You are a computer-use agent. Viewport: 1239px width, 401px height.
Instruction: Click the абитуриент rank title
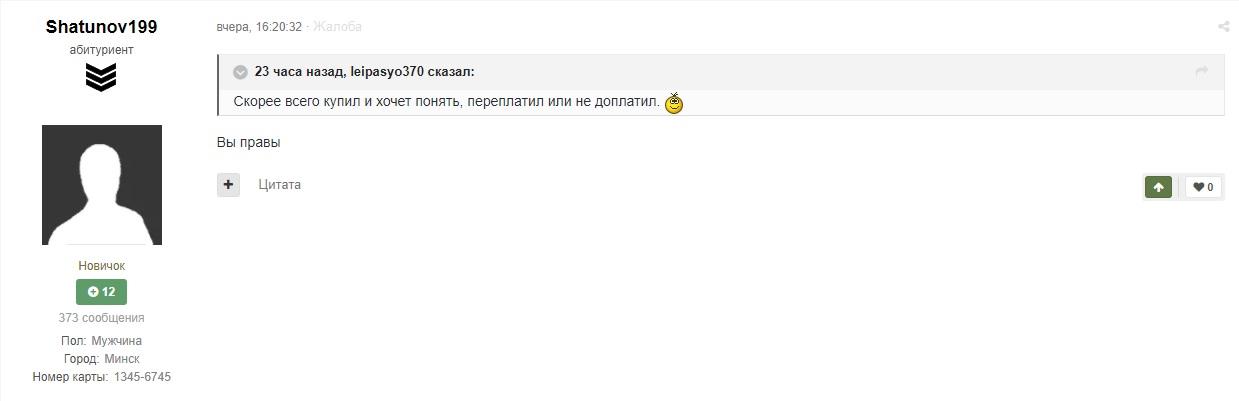101,50
